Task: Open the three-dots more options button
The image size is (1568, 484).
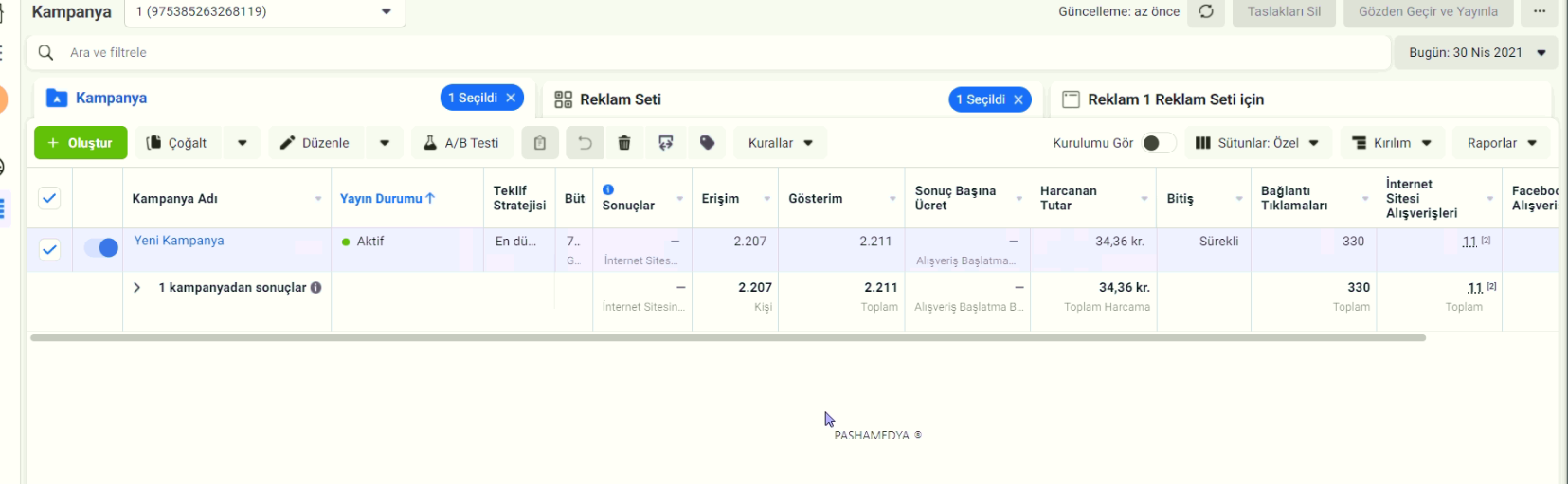Action: point(1540,11)
